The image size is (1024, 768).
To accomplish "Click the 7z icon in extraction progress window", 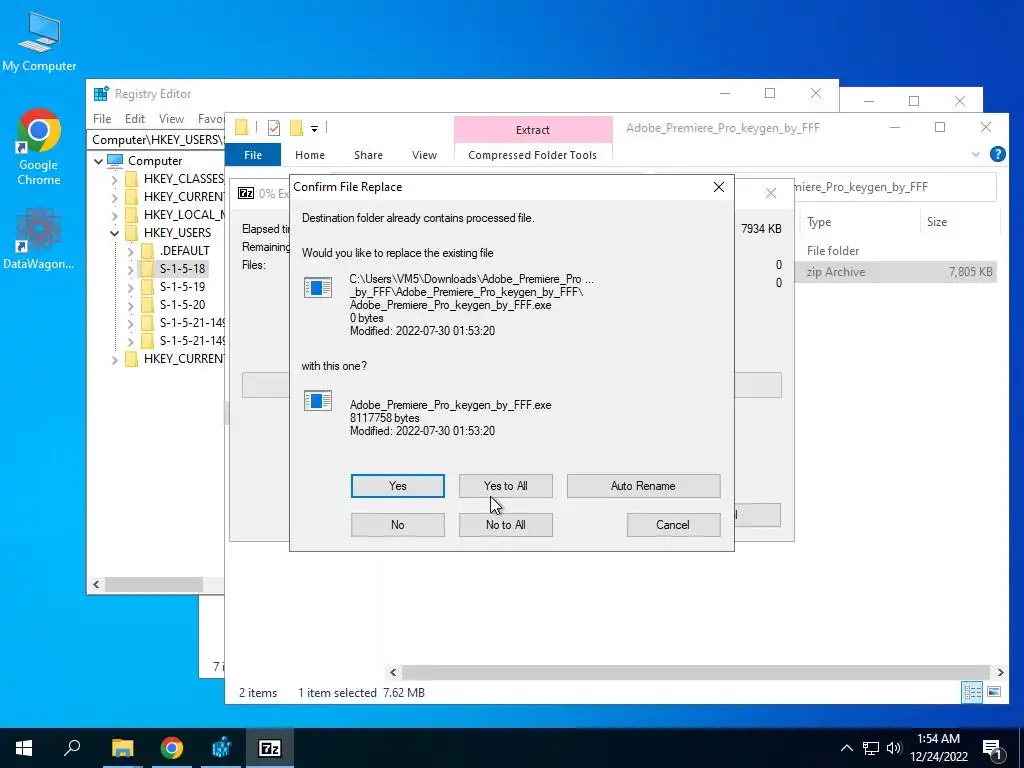I will point(246,193).
